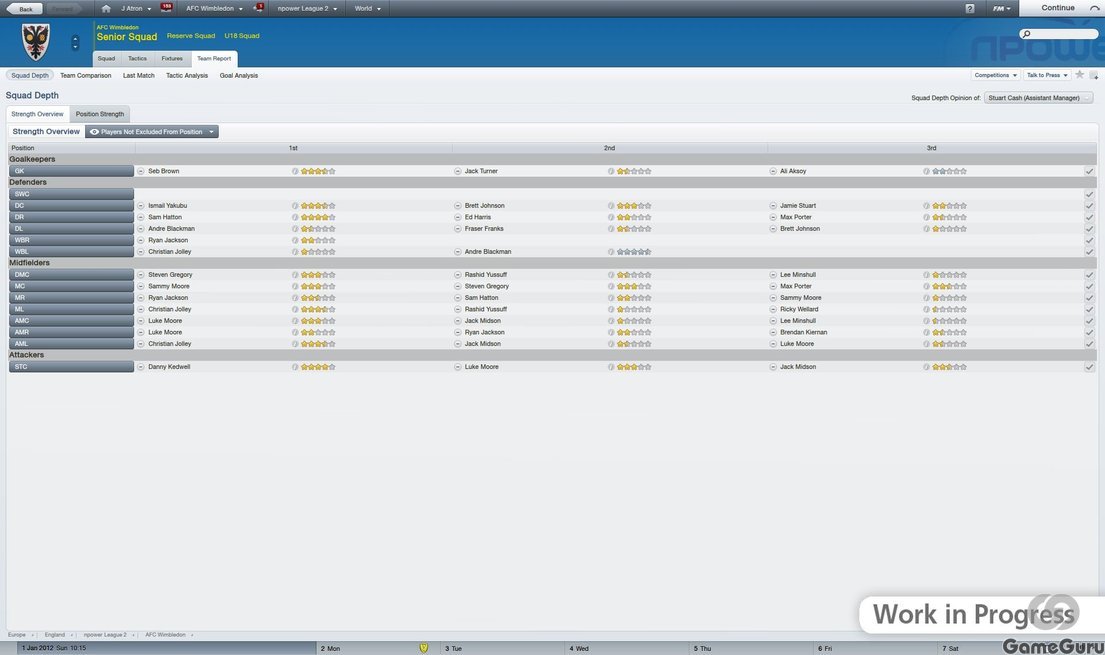Bookmark this screen with the star icon
The height and width of the screenshot is (655, 1105).
tap(1079, 75)
